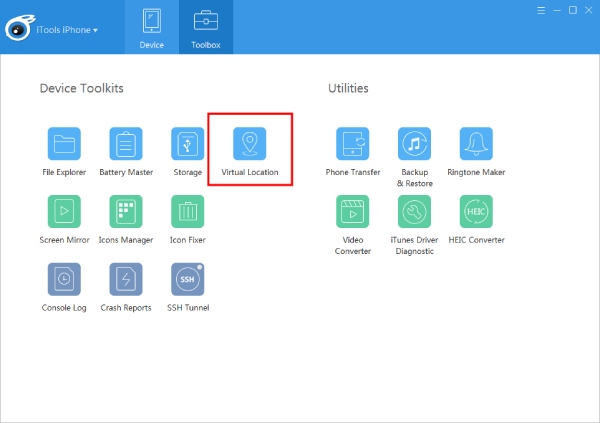Open the Storage tool
The image size is (600, 423).
[x=187, y=144]
